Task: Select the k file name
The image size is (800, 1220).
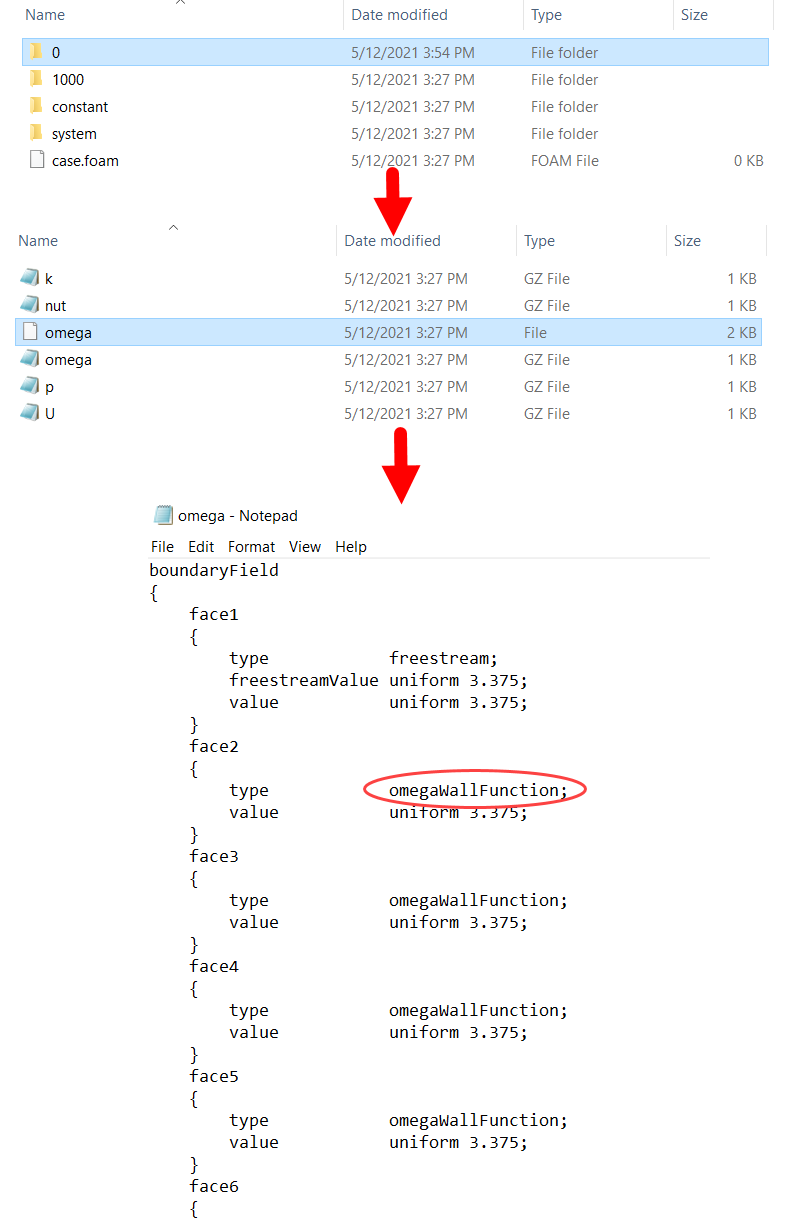Action: point(49,278)
